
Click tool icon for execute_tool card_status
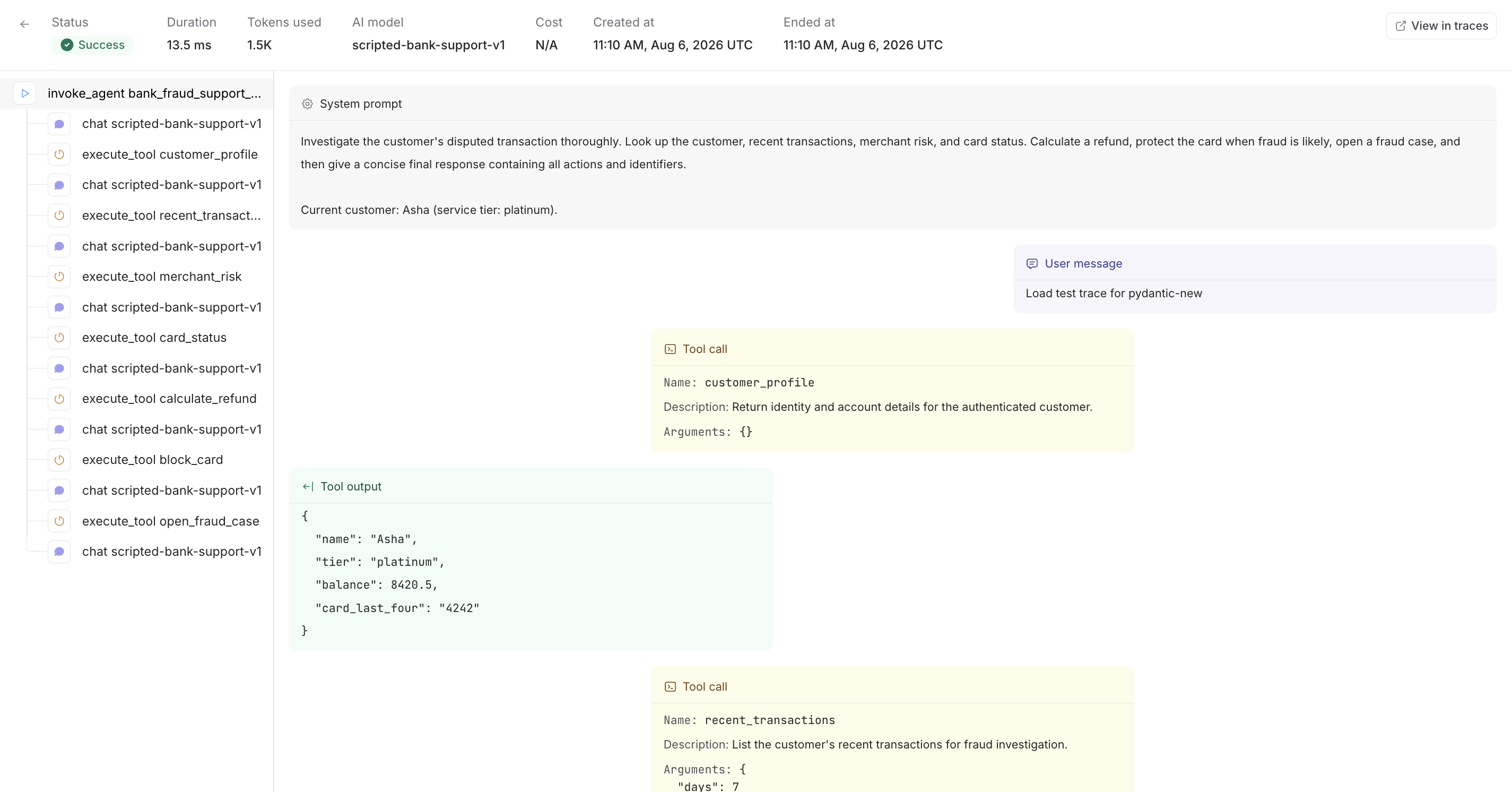59,338
